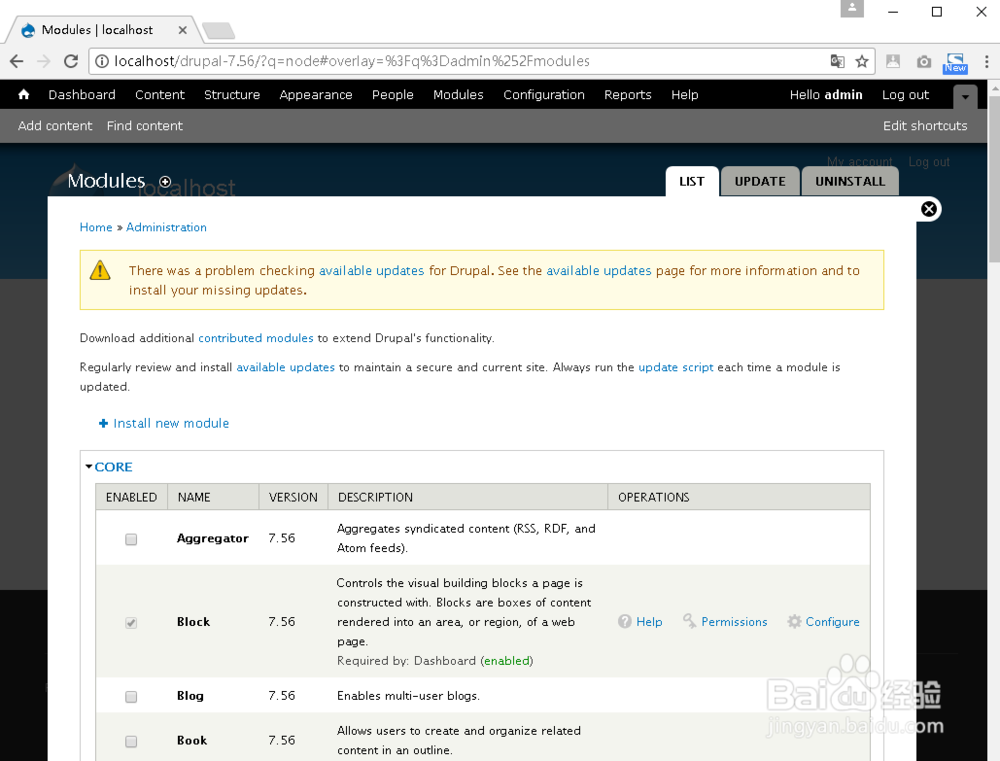Enable the Blog module checkbox
1000x761 pixels.
131,697
